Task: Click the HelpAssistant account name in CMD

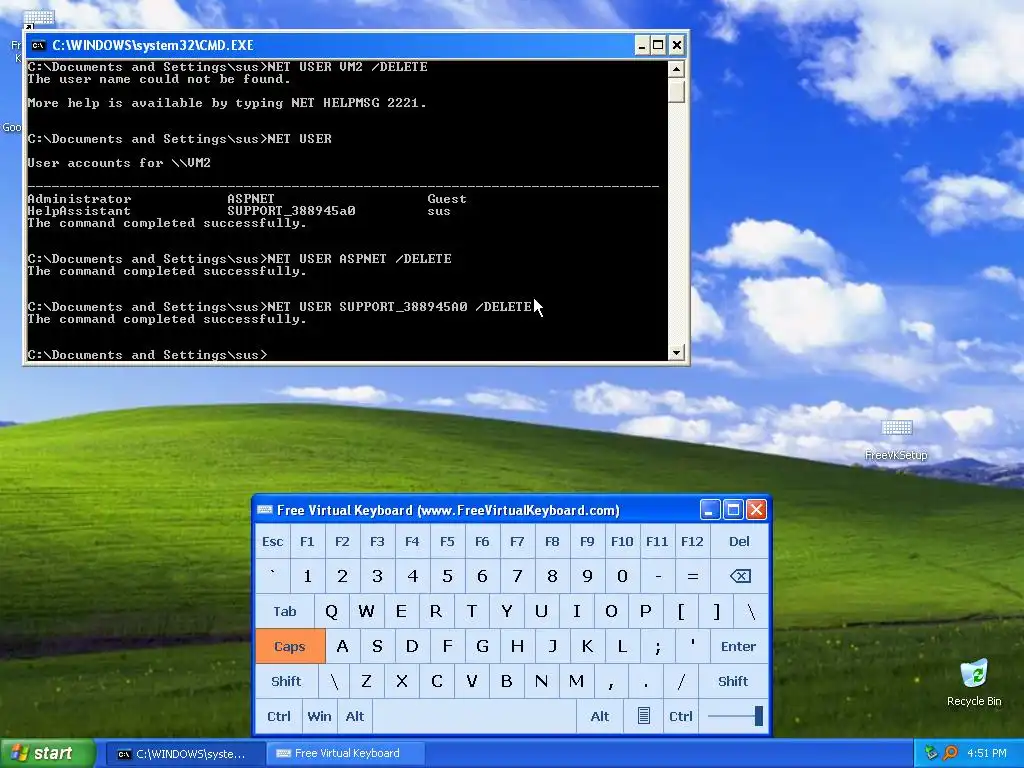Action: [x=79, y=211]
